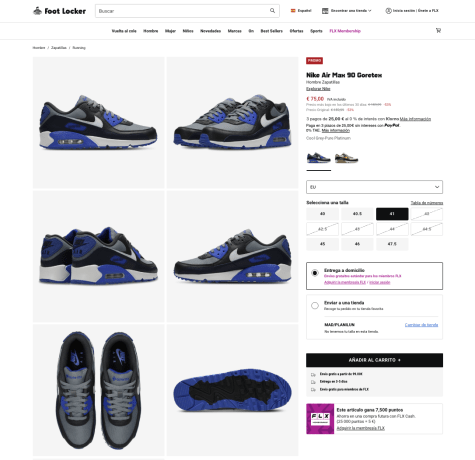Select the Entrega a domicilio option
This screenshot has height=460, width=475.
(x=315, y=273)
